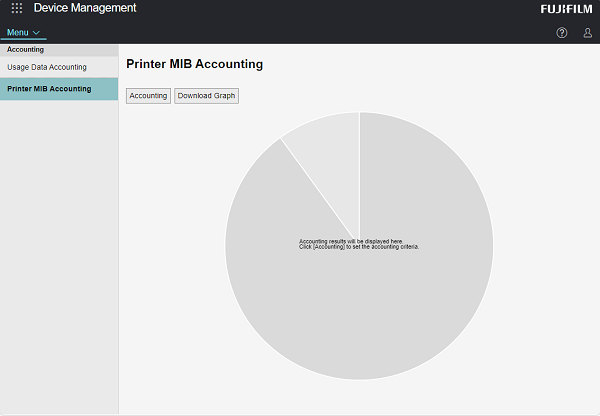Viewport: 600px width, 416px height.
Task: Click the help question mark icon
Action: [562, 33]
